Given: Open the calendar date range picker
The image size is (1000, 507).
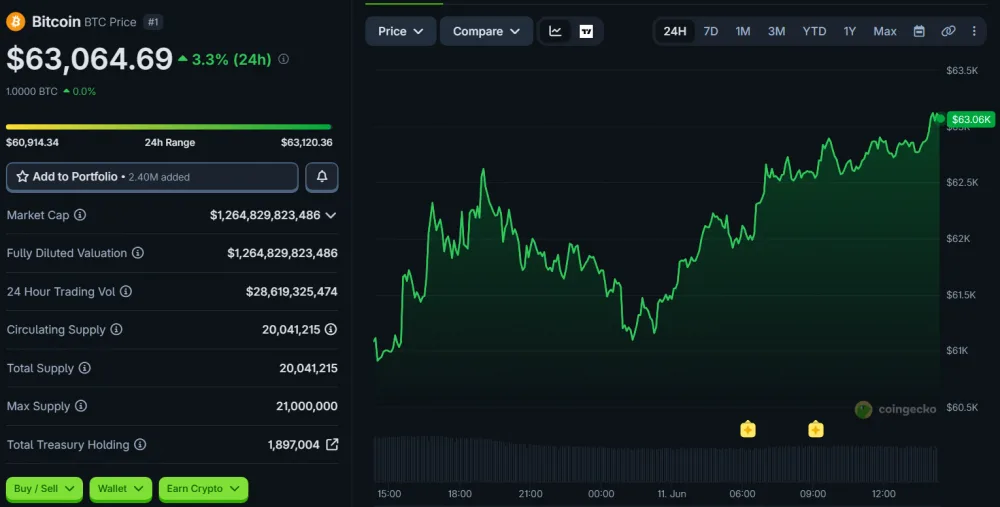Looking at the screenshot, I should (x=919, y=31).
